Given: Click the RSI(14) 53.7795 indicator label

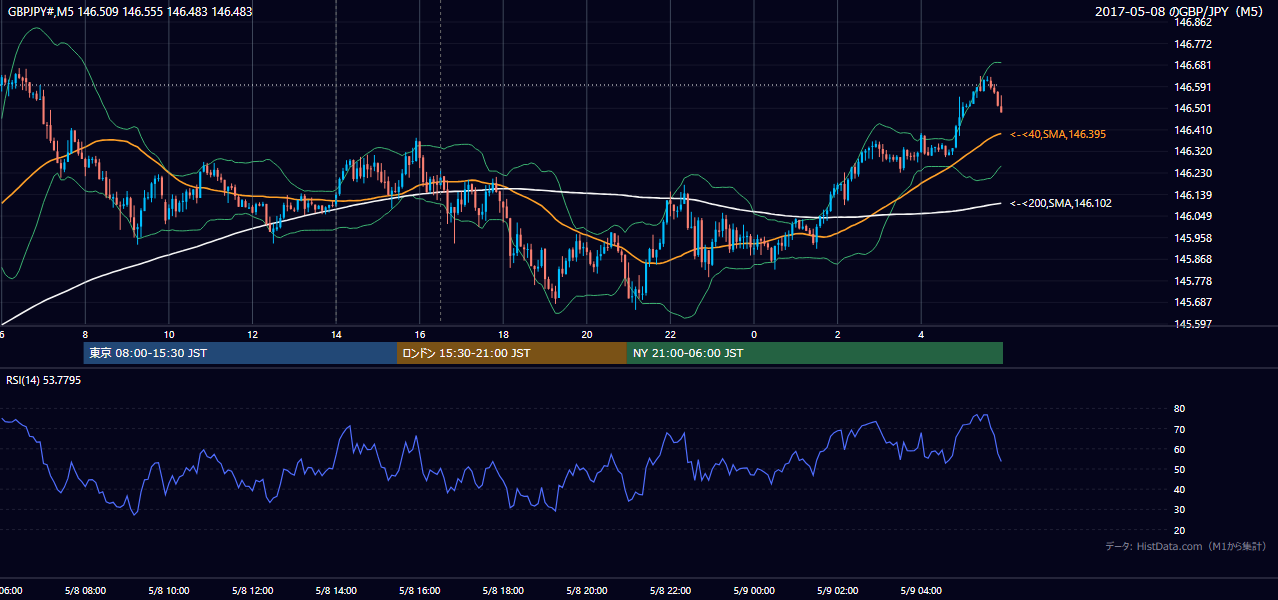Looking at the screenshot, I should click(x=44, y=380).
